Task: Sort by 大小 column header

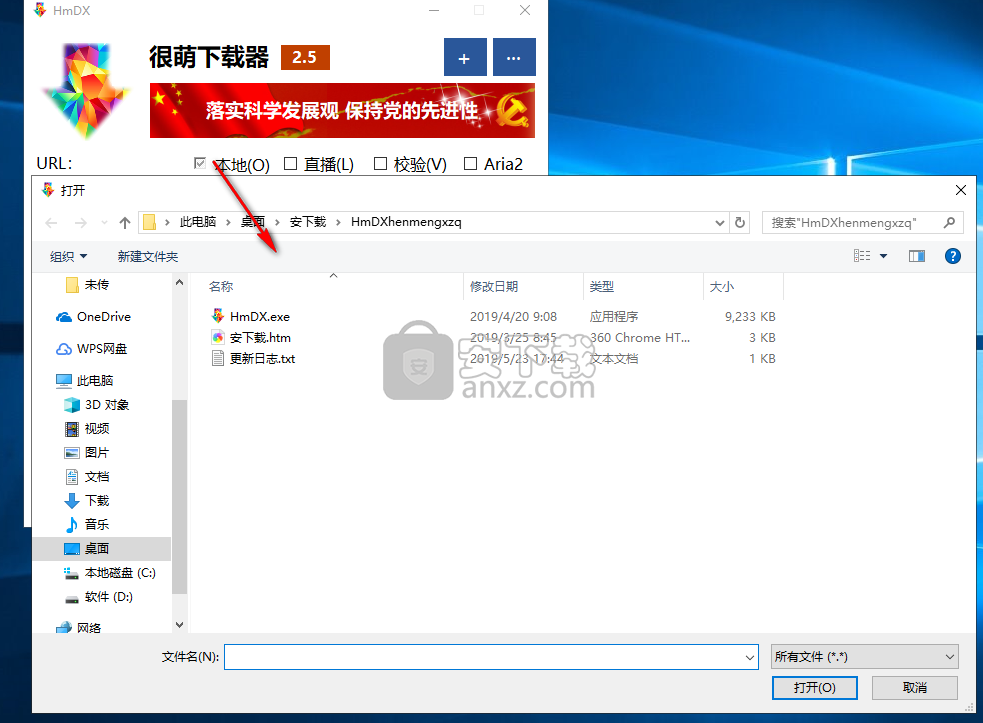Action: pos(722,287)
